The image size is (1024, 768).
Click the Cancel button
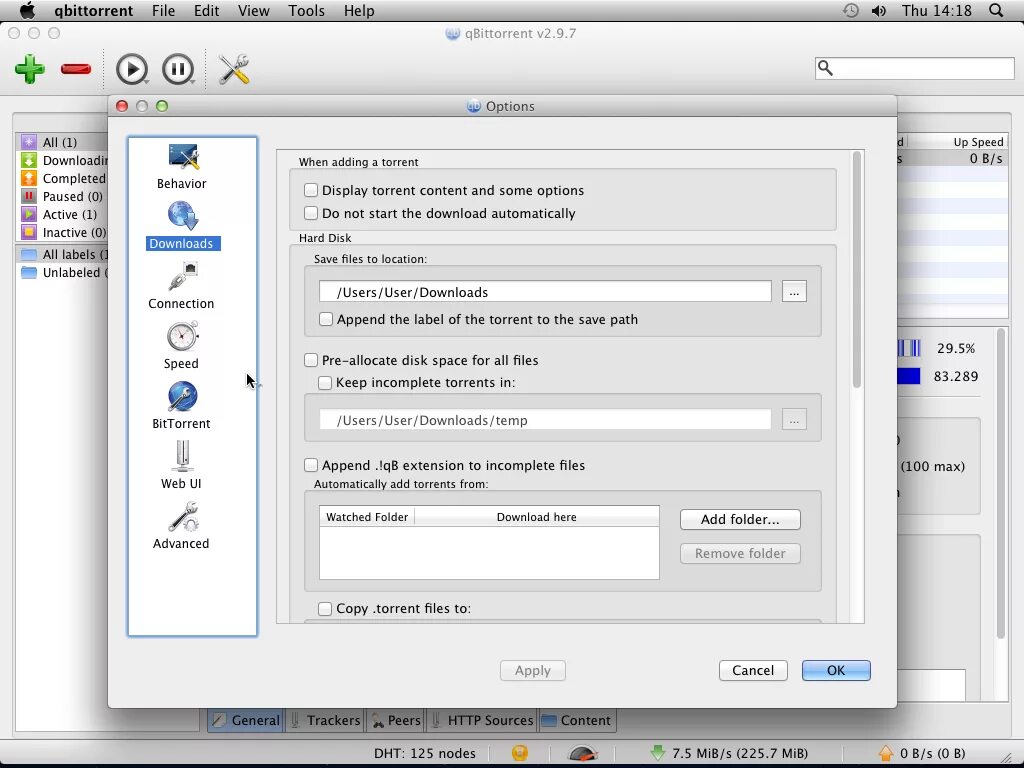tap(753, 670)
